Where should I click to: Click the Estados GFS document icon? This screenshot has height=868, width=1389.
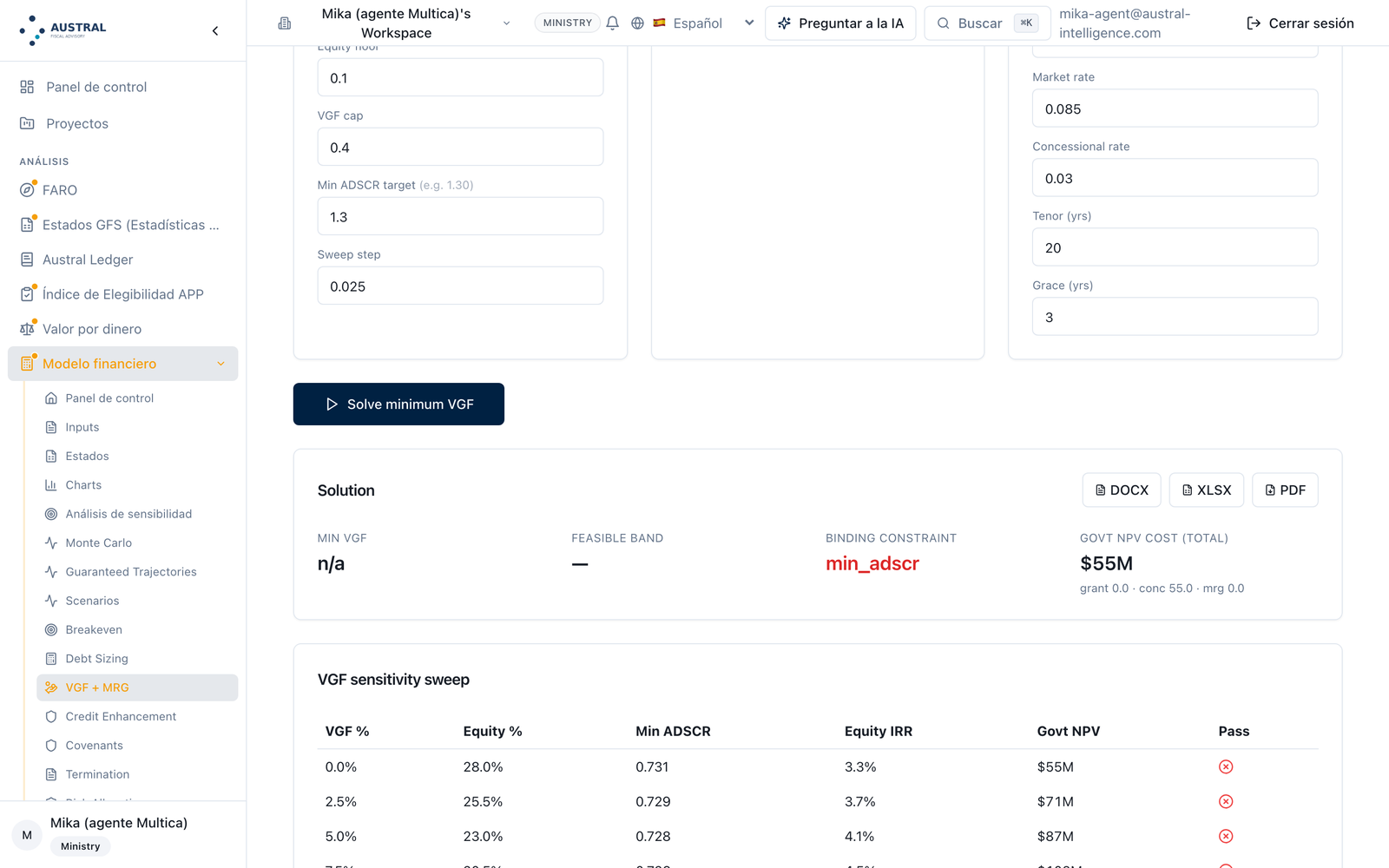27,225
